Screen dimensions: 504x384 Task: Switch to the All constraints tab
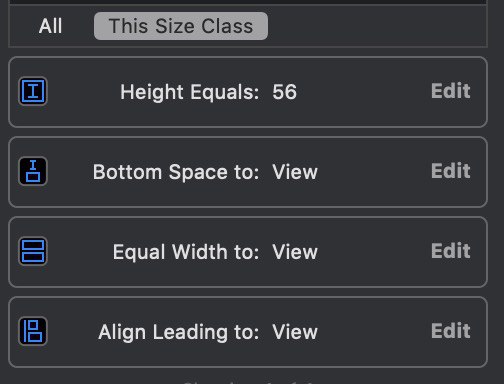(x=50, y=26)
